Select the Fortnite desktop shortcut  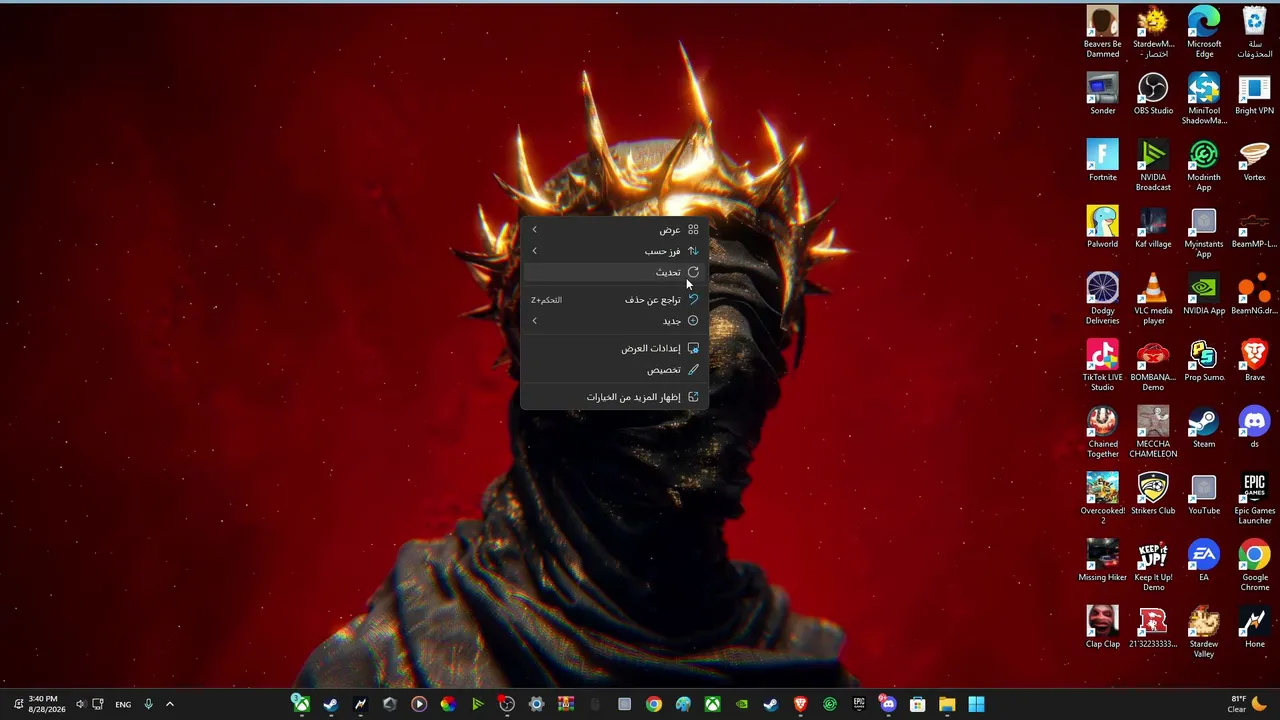click(1103, 161)
